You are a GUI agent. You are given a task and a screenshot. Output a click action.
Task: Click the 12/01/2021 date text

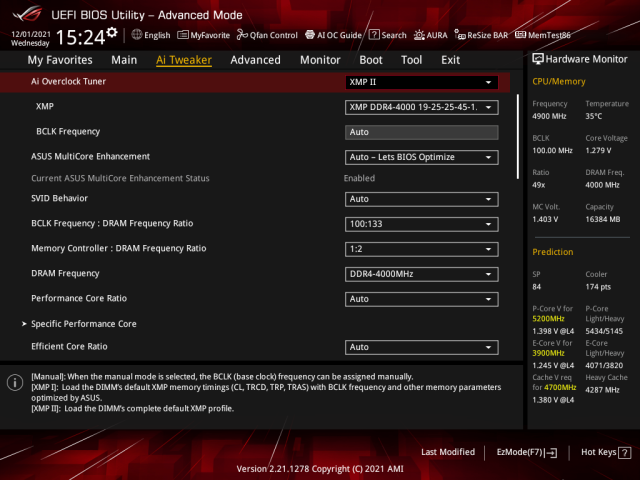pyautogui.click(x=31, y=34)
